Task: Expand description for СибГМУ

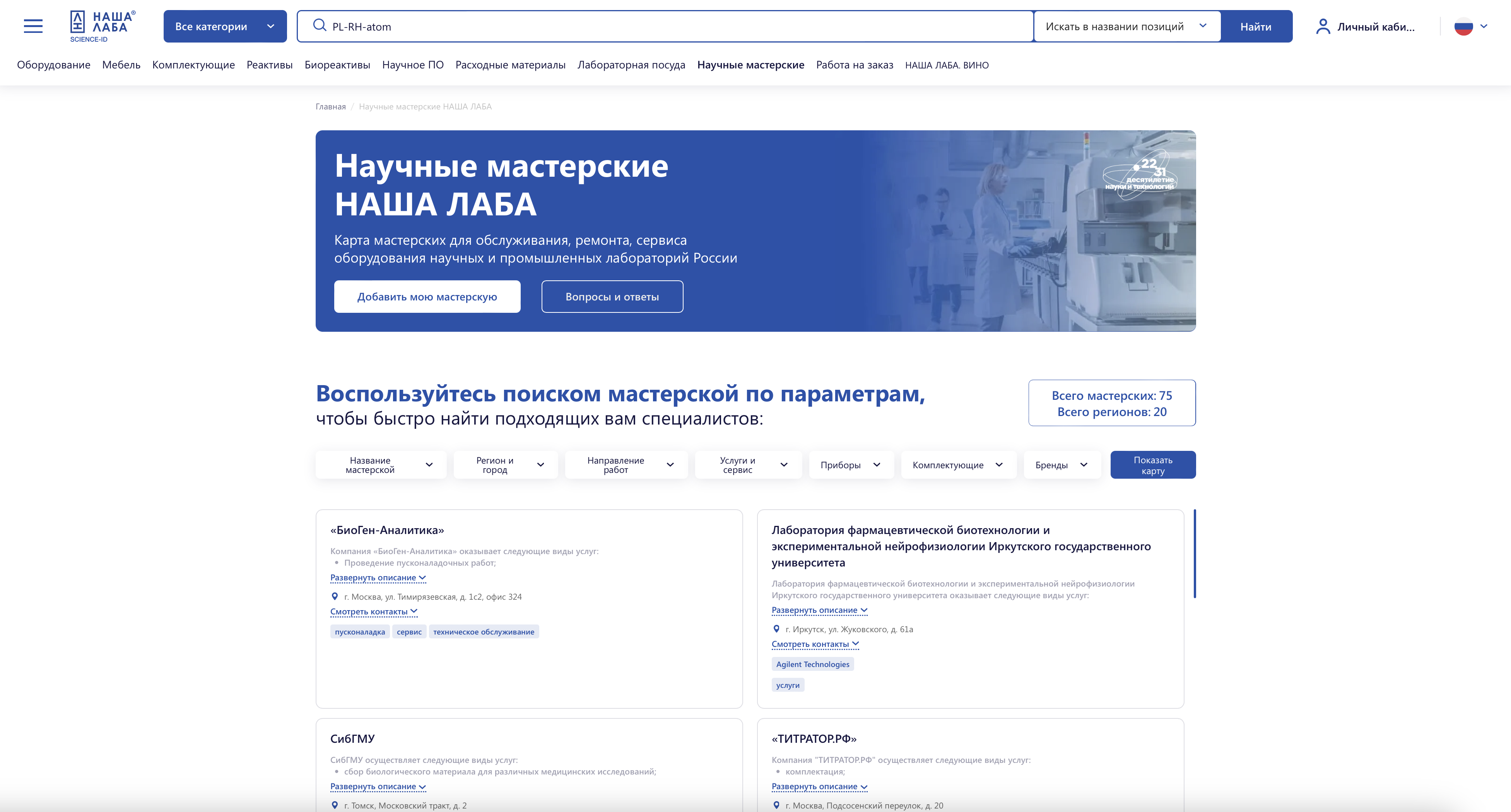Action: pyautogui.click(x=378, y=786)
